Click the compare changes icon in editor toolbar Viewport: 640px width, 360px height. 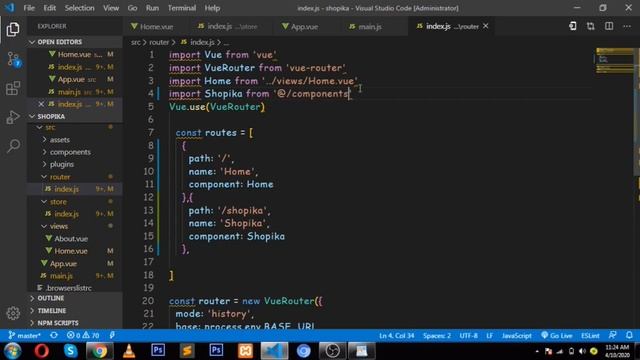point(591,26)
